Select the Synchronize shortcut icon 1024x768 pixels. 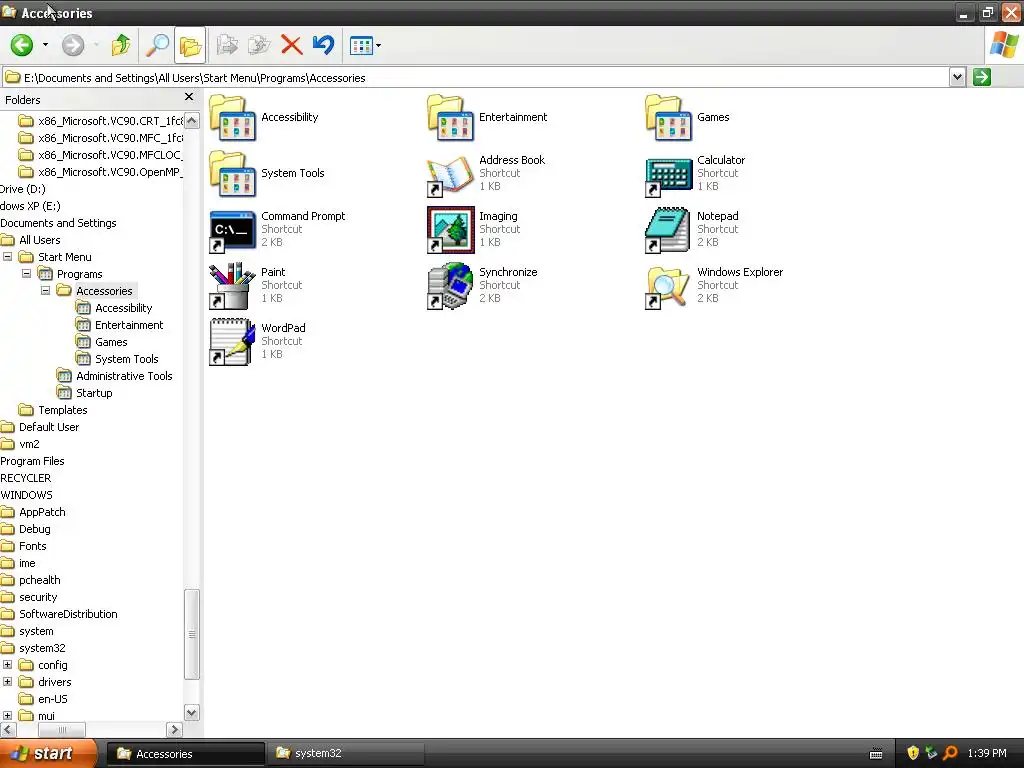451,286
